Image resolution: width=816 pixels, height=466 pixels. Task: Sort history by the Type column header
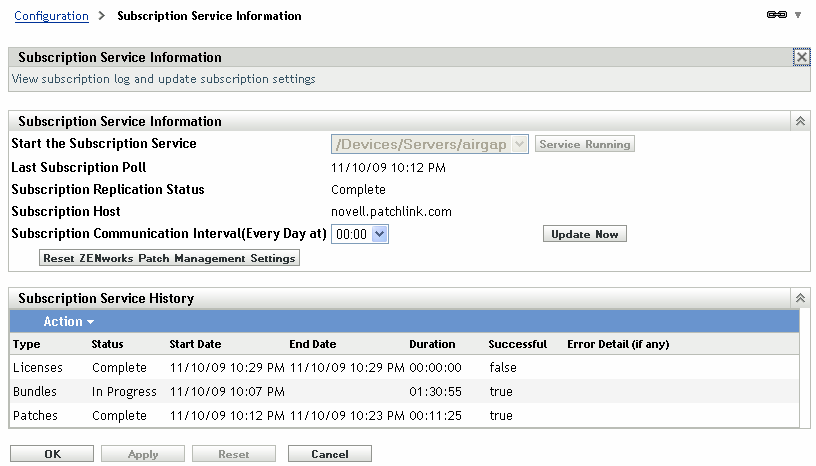26,344
